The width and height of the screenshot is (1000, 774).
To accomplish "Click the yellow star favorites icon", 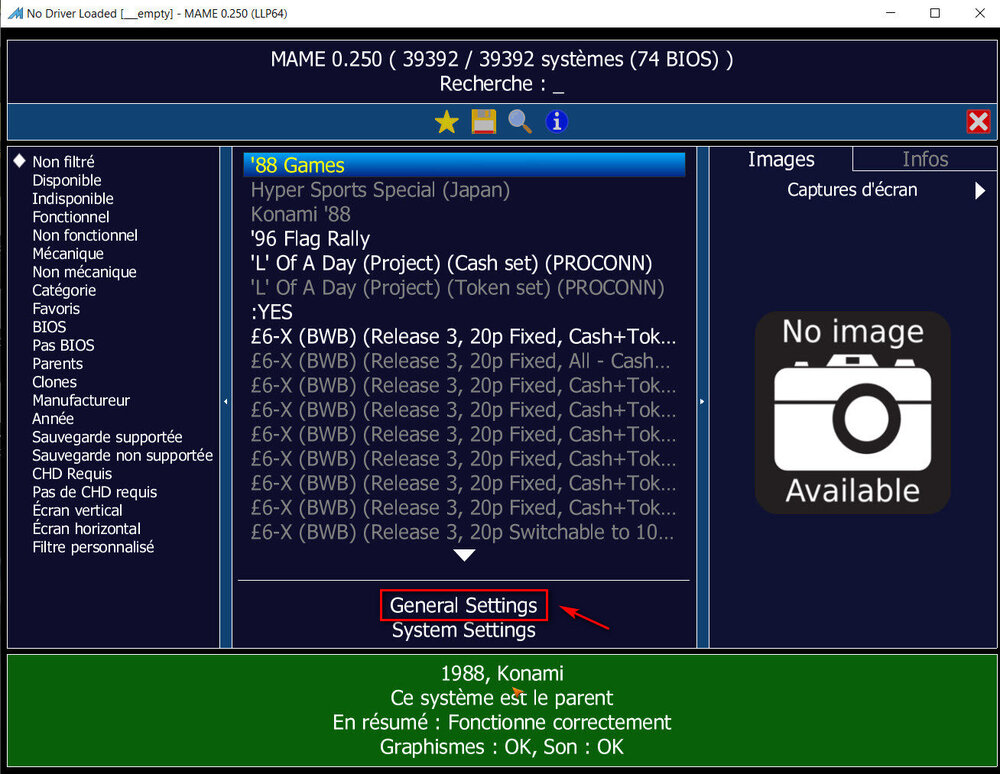I will (x=446, y=122).
